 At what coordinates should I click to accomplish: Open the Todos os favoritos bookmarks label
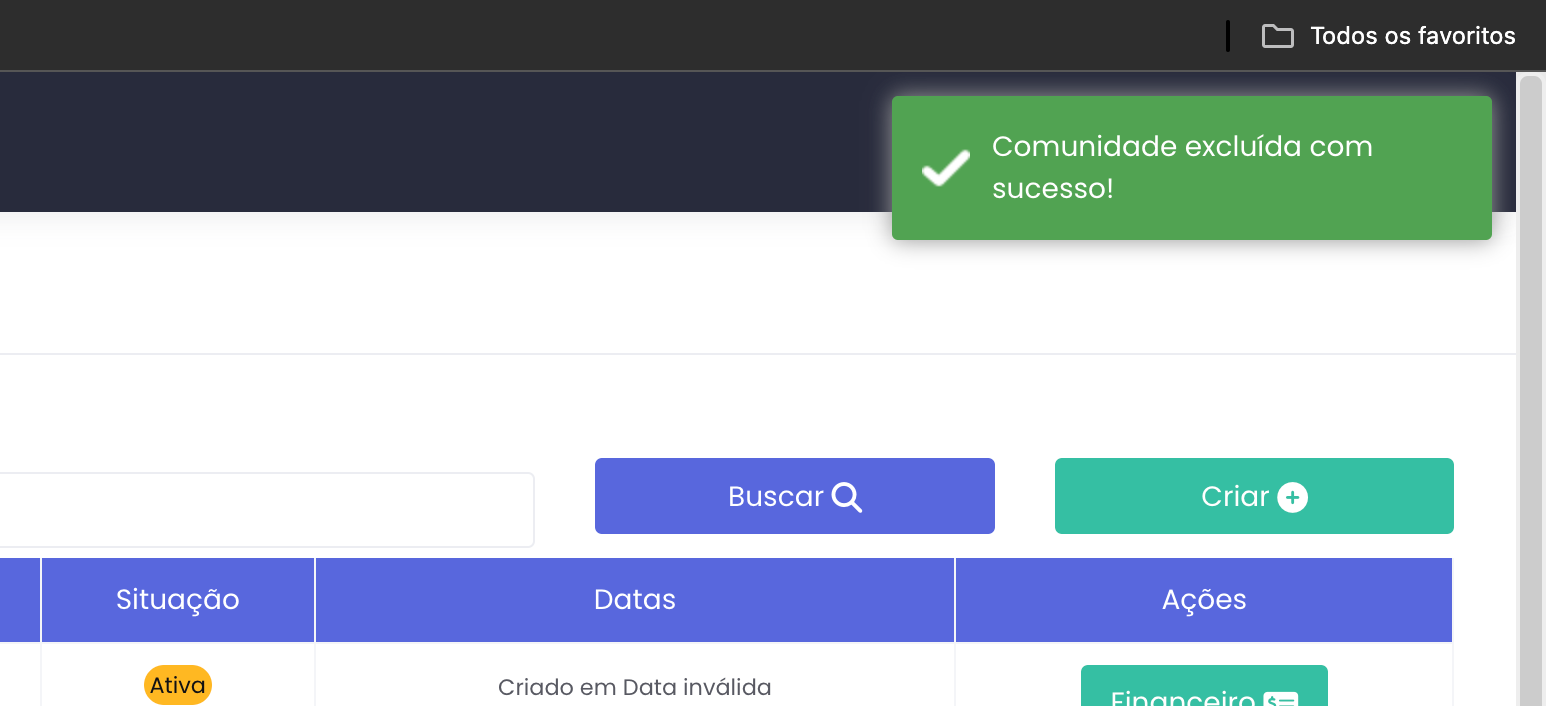tap(1412, 37)
